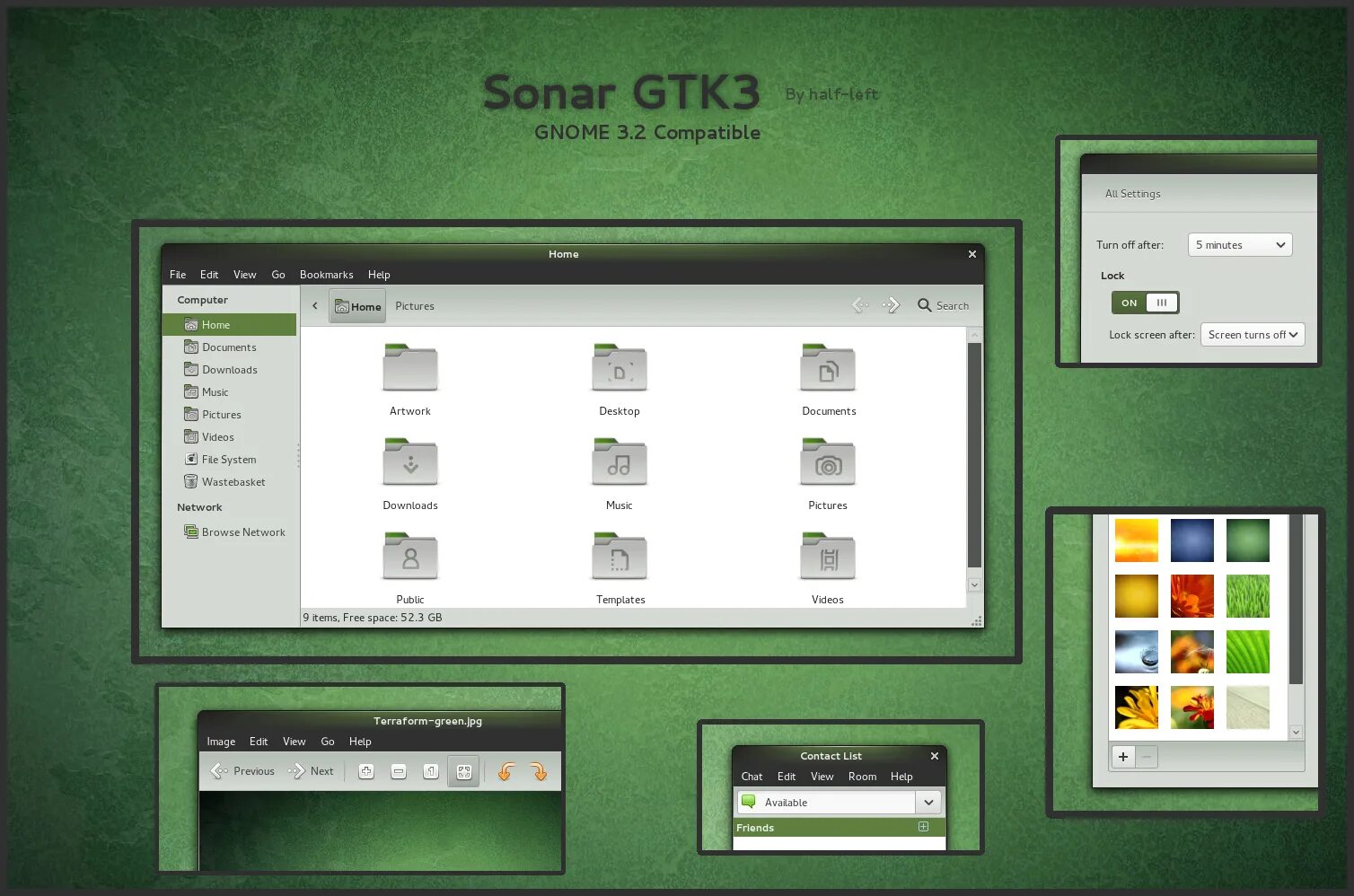Open the Lock screen after dropdown
Screen dimensions: 1354x896
[x=1253, y=335]
